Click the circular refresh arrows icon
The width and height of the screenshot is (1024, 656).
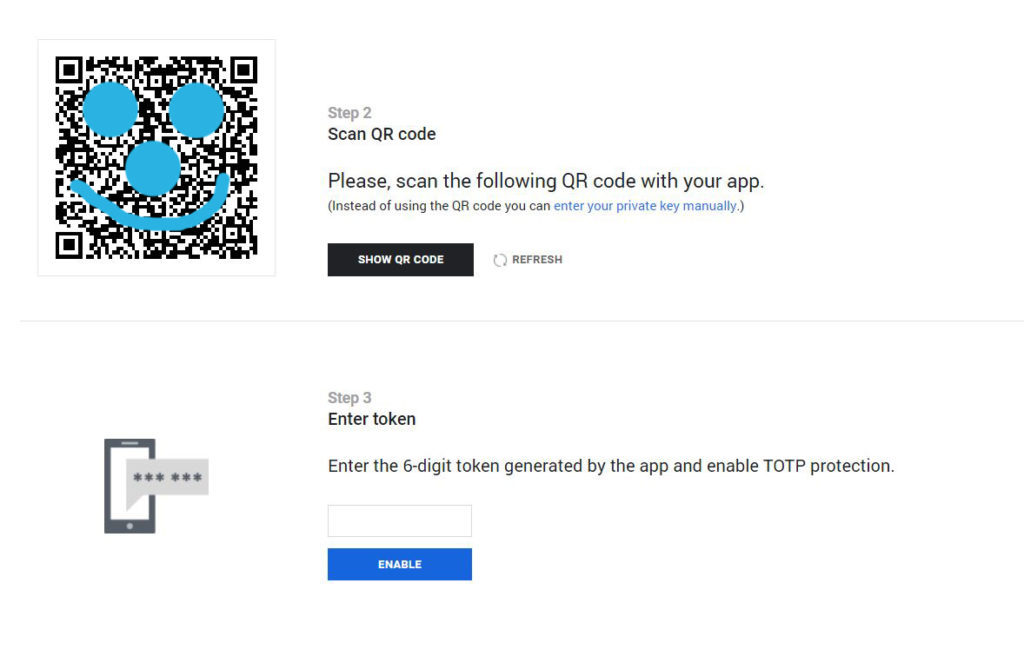(x=500, y=260)
